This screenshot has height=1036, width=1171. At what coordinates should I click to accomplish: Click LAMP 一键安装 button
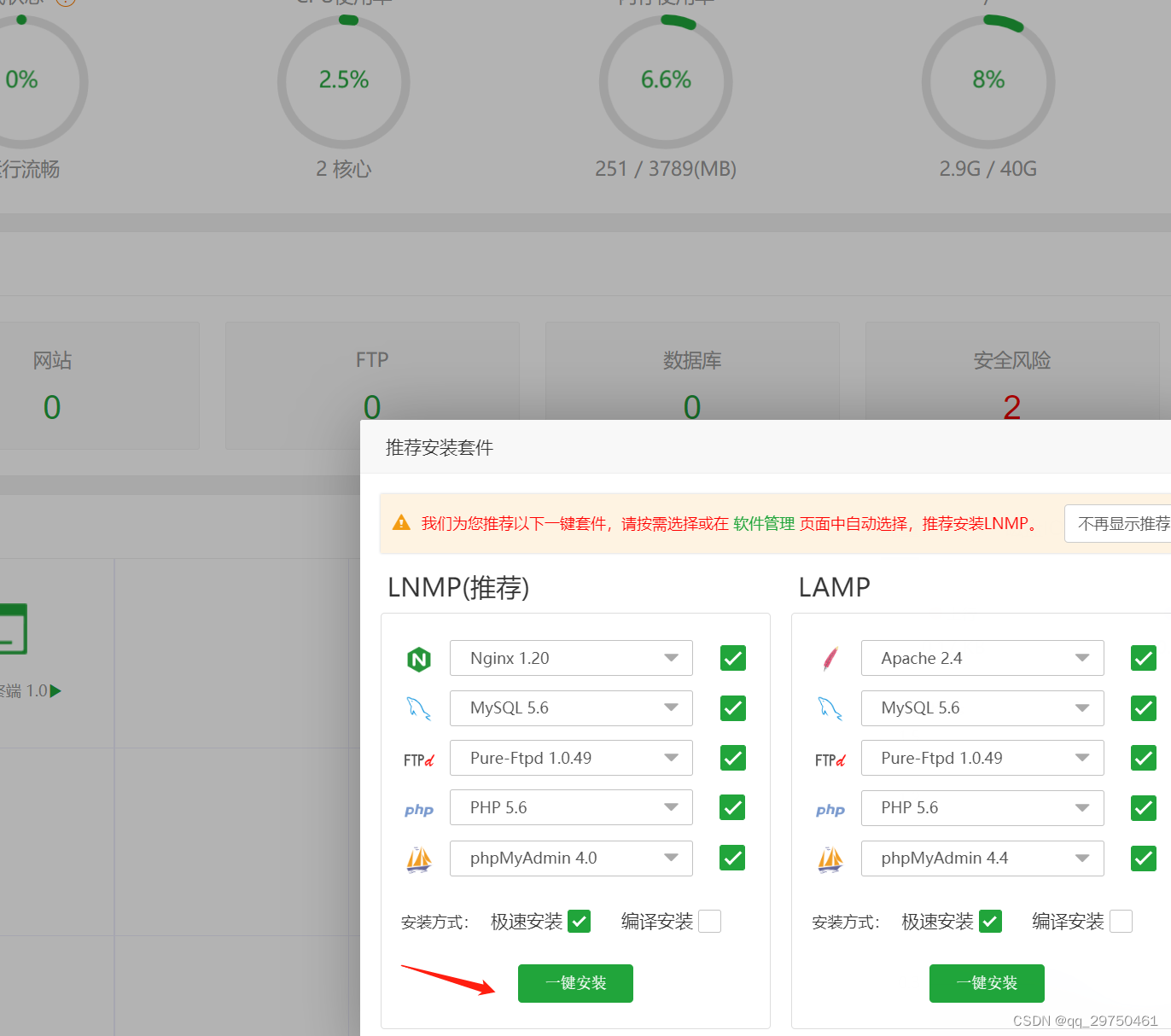tap(987, 983)
